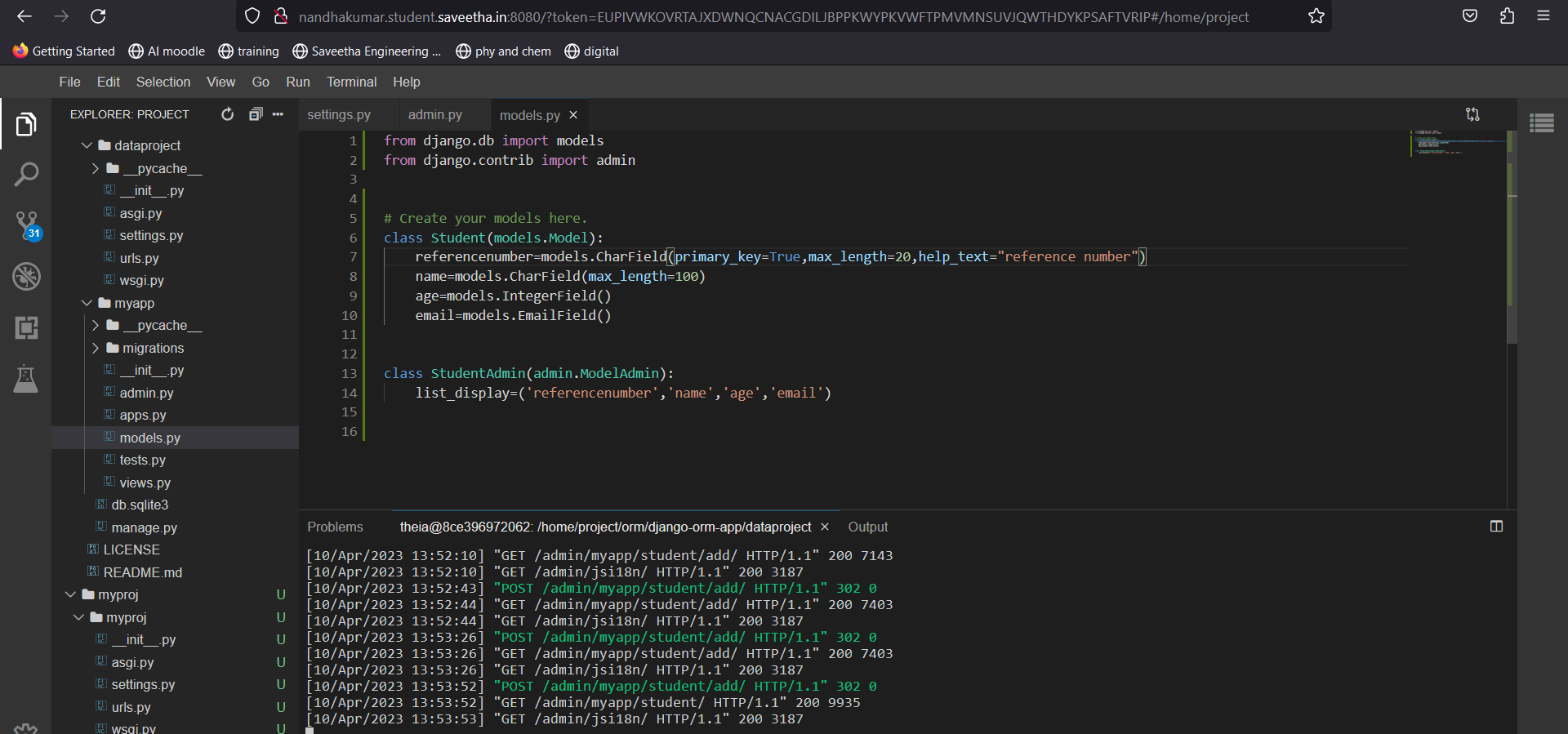This screenshot has width=1568, height=734.
Task: Open admin.py in myapp folder
Action: tap(146, 393)
